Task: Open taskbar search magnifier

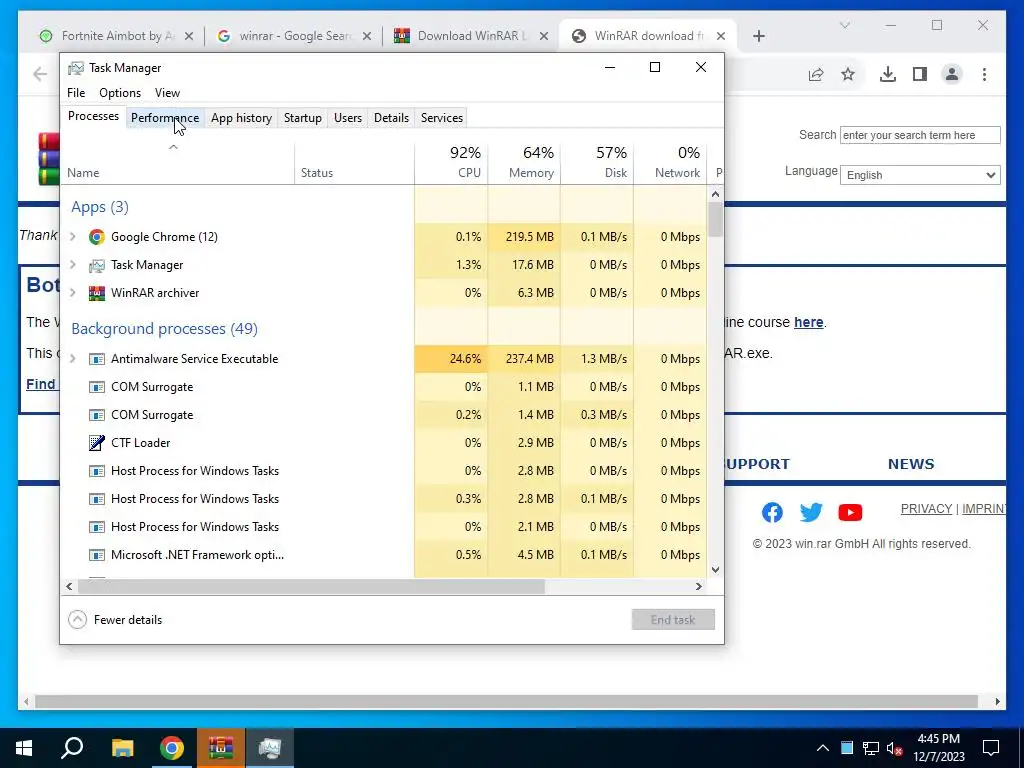Action: [72, 748]
